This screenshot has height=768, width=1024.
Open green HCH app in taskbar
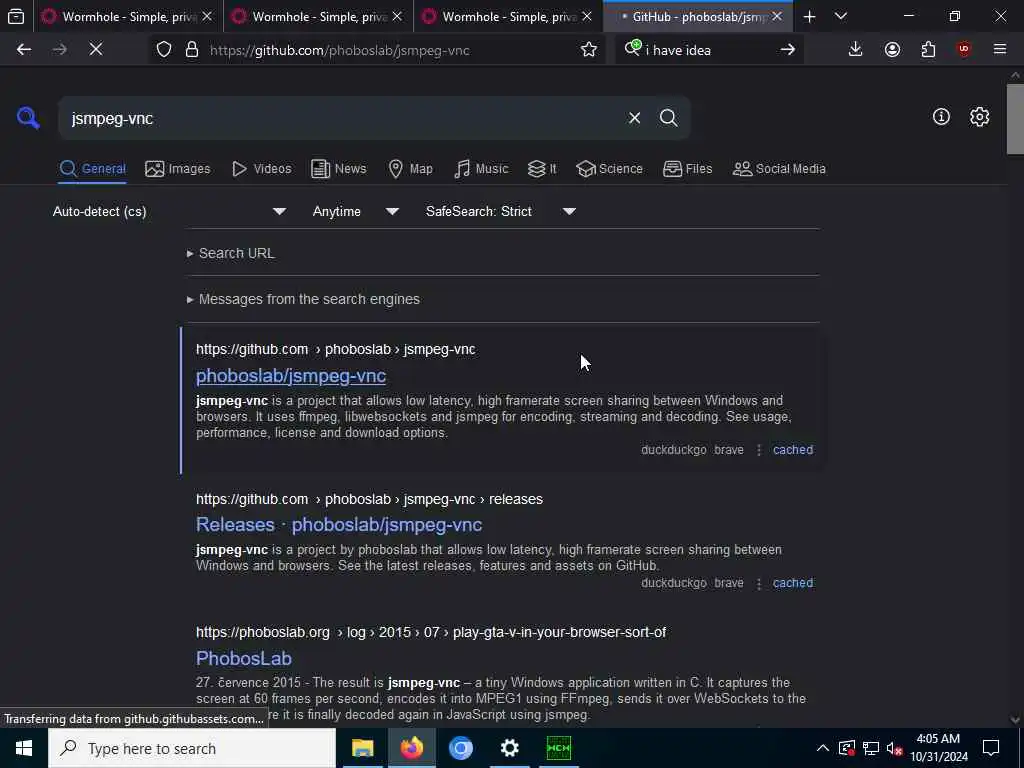[558, 748]
